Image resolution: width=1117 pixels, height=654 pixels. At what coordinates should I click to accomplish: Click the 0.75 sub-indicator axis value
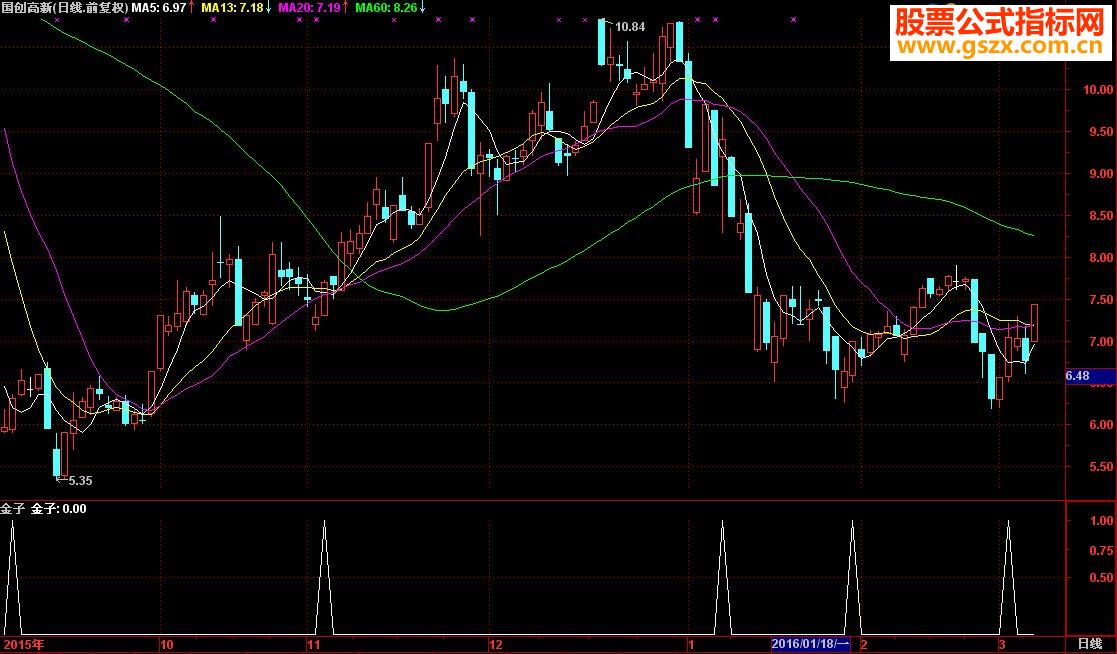(x=1101, y=550)
